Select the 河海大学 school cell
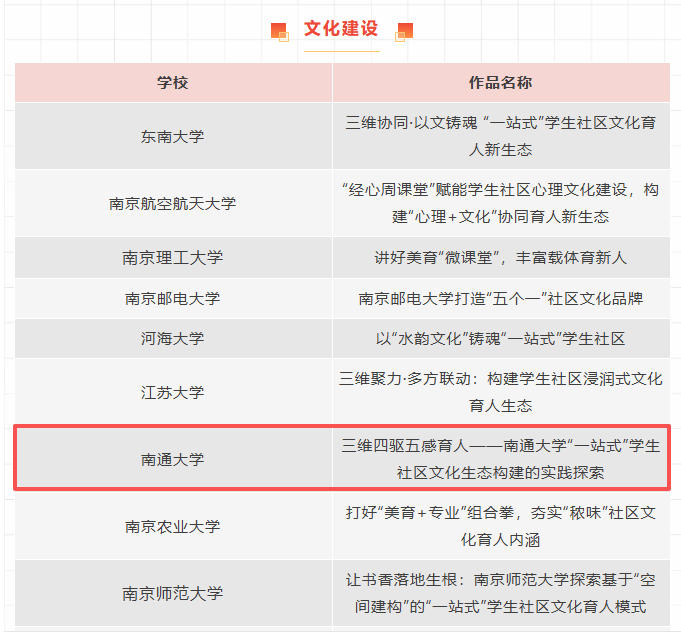The height and width of the screenshot is (633, 681). 173,338
